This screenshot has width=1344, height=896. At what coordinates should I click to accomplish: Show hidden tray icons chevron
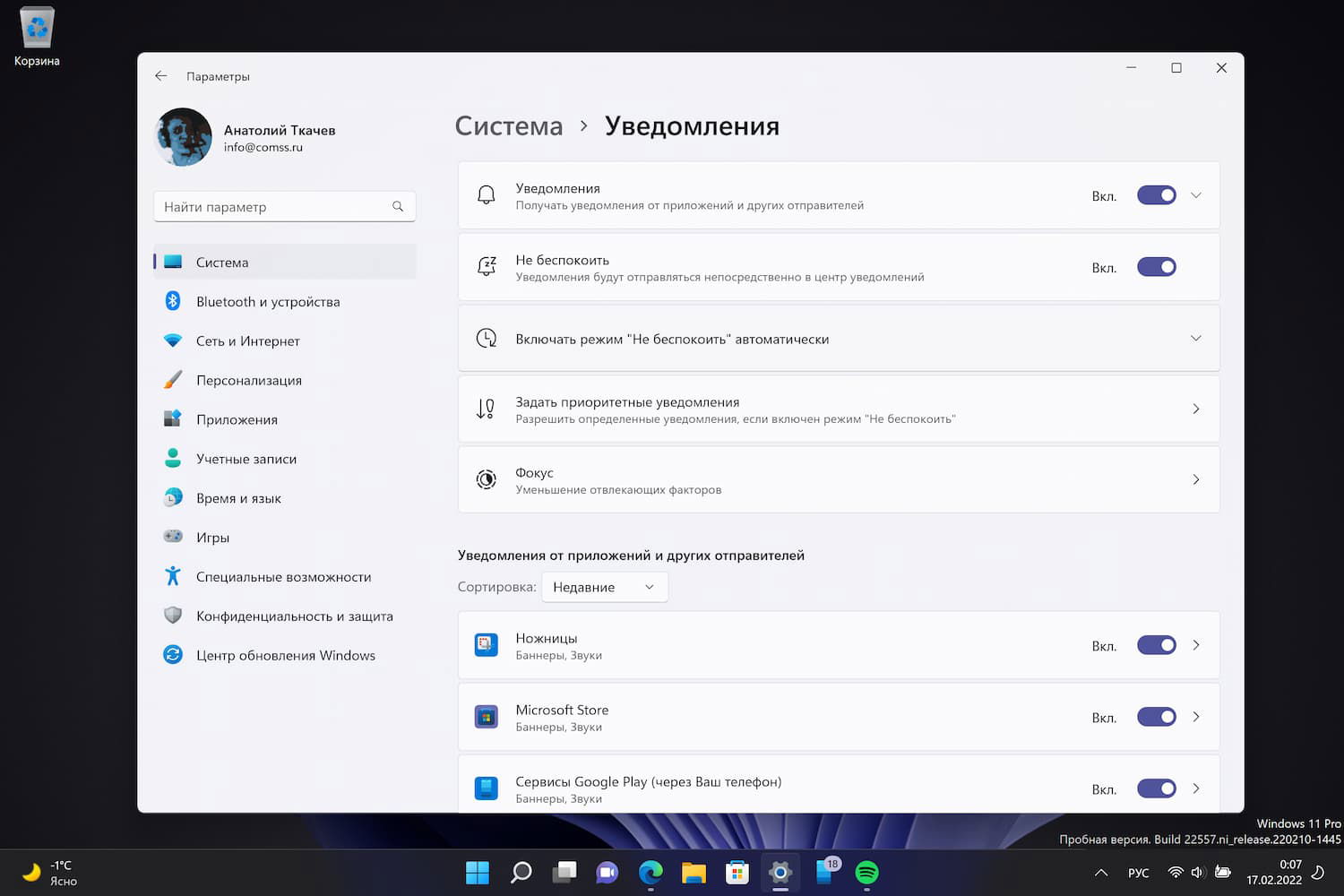1102,873
